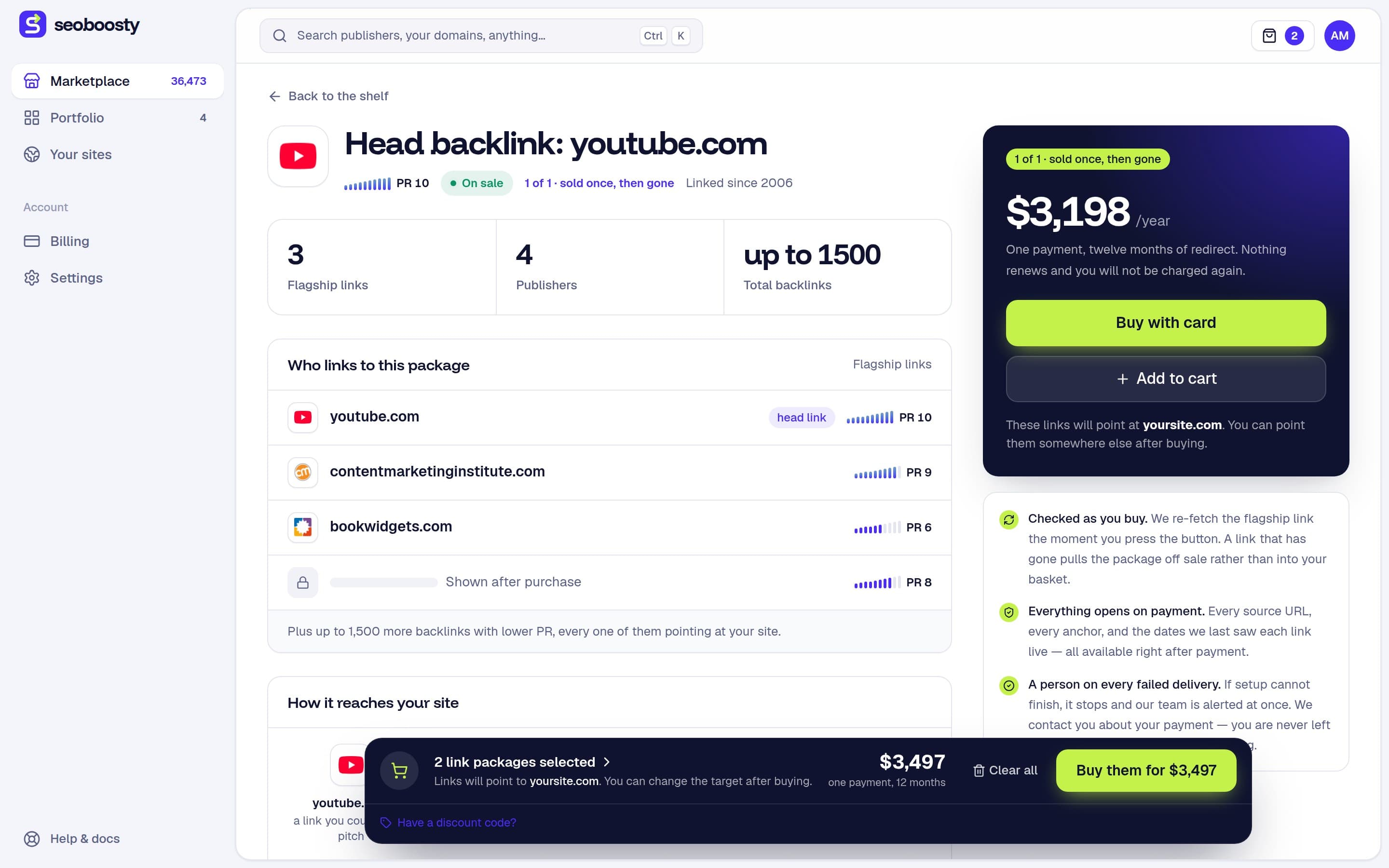The image size is (1389, 868).
Task: Click the '4 Publishers' stat
Action: tap(610, 267)
